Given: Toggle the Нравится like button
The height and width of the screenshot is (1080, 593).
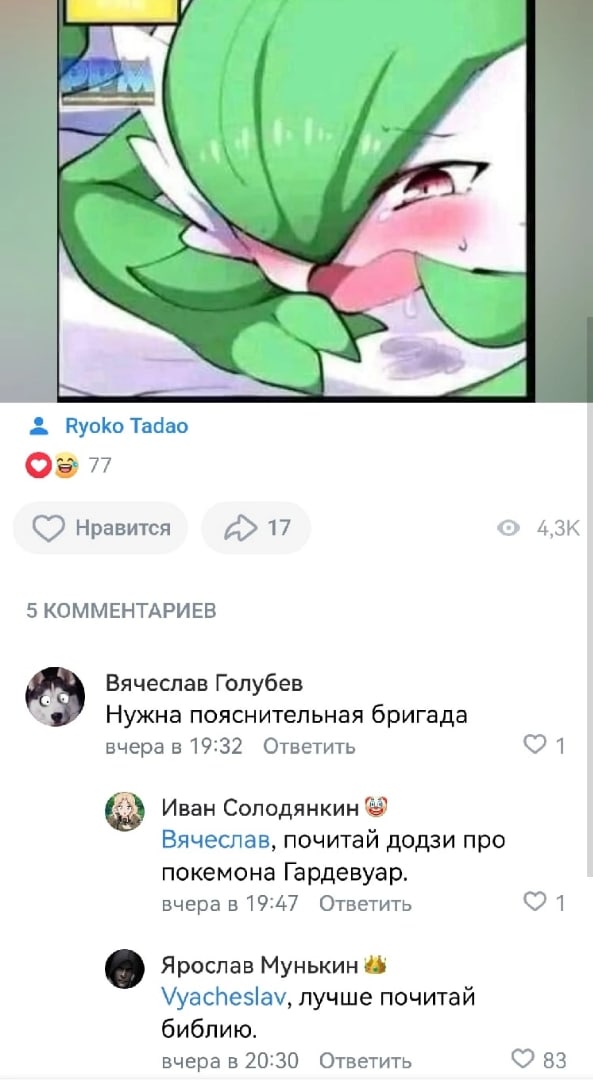Looking at the screenshot, I should pos(101,528).
